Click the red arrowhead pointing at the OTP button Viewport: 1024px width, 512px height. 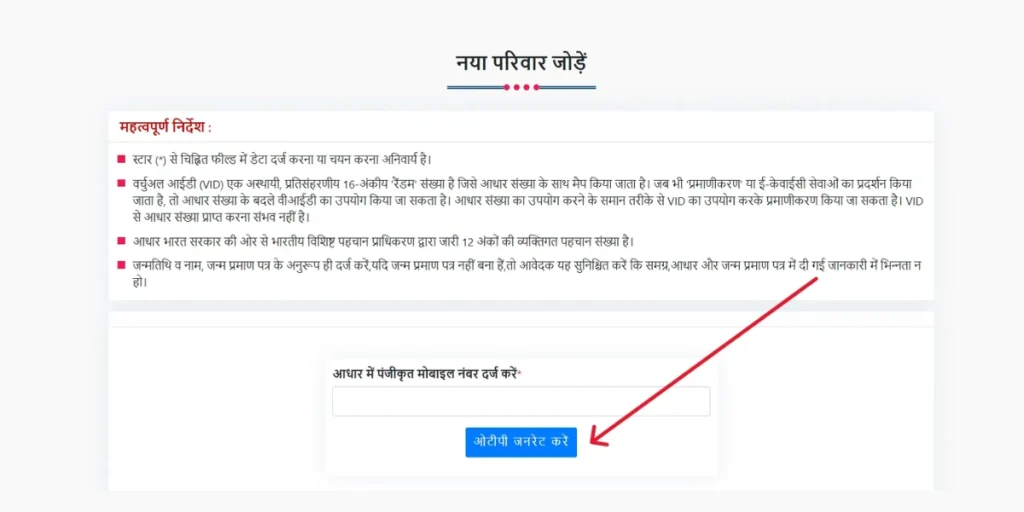(598, 437)
